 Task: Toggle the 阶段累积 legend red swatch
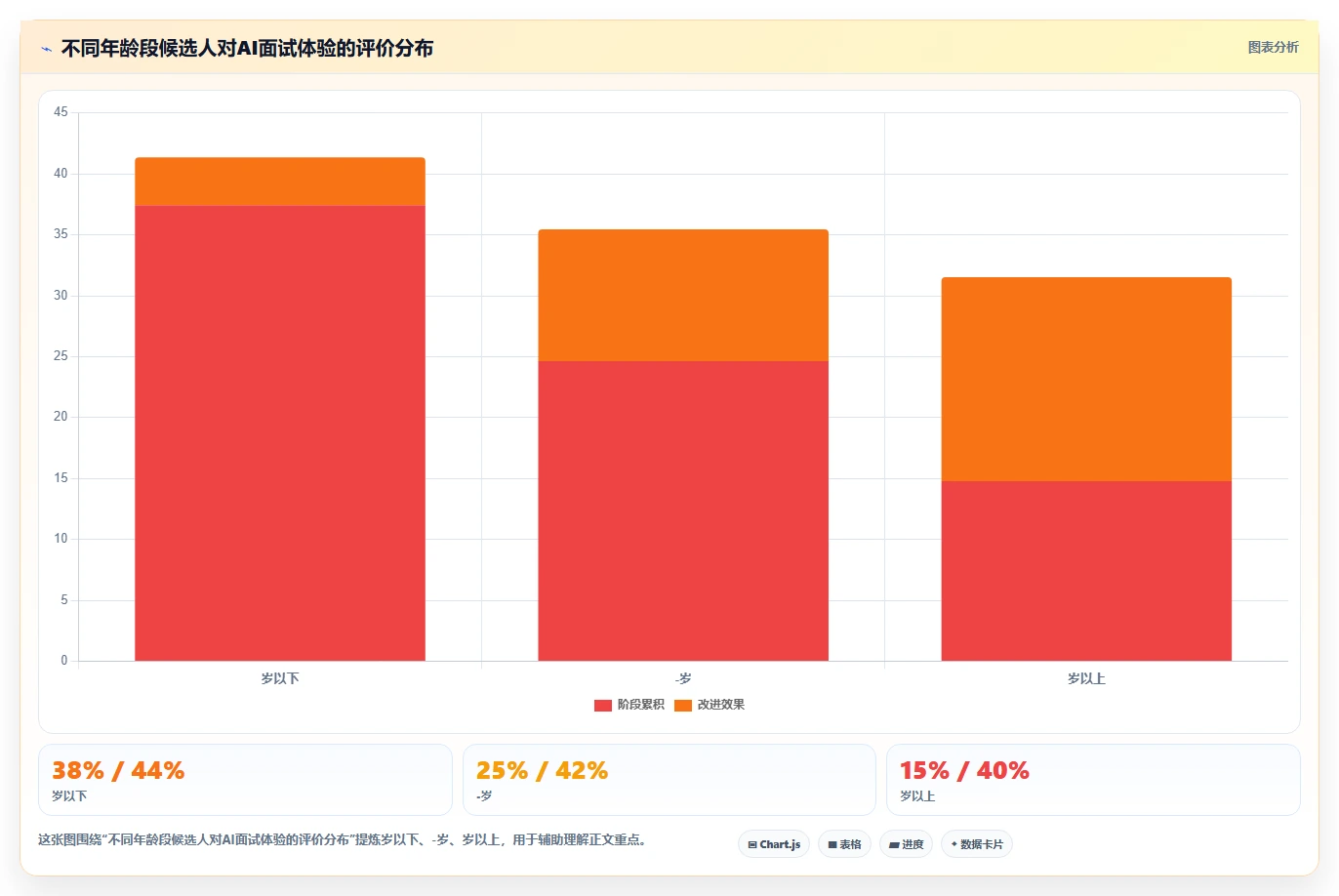602,705
